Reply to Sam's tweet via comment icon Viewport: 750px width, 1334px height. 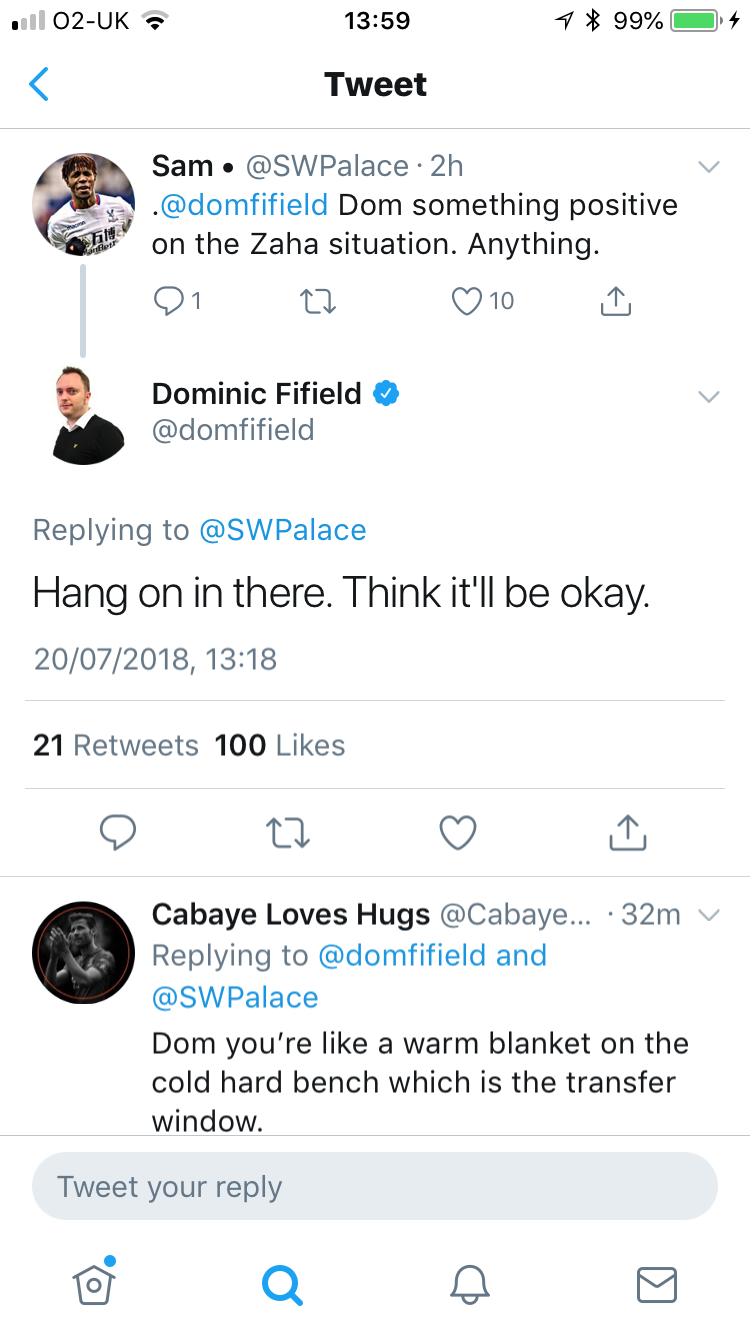(x=169, y=301)
